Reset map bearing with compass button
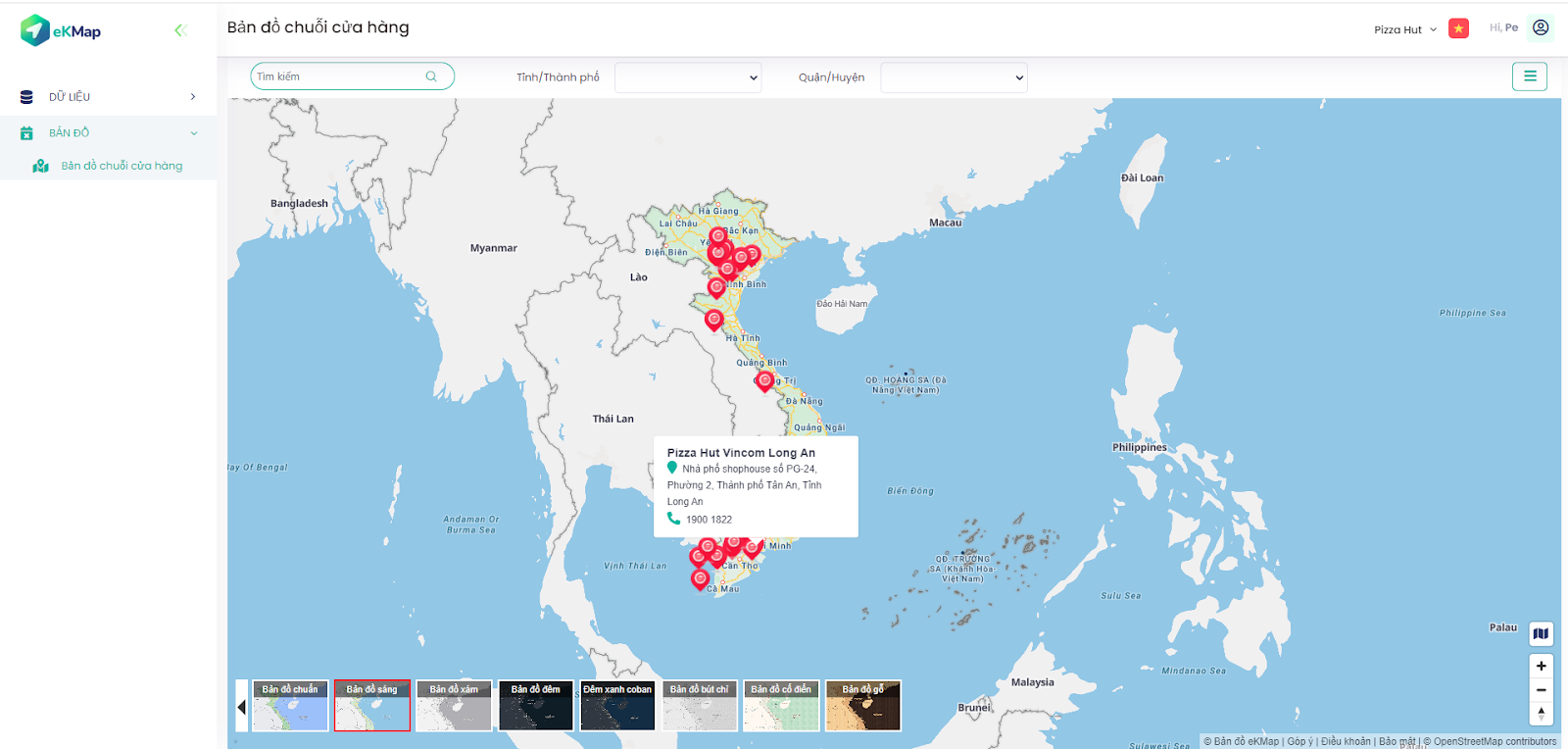Image resolution: width=1568 pixels, height=749 pixels. [1541, 715]
